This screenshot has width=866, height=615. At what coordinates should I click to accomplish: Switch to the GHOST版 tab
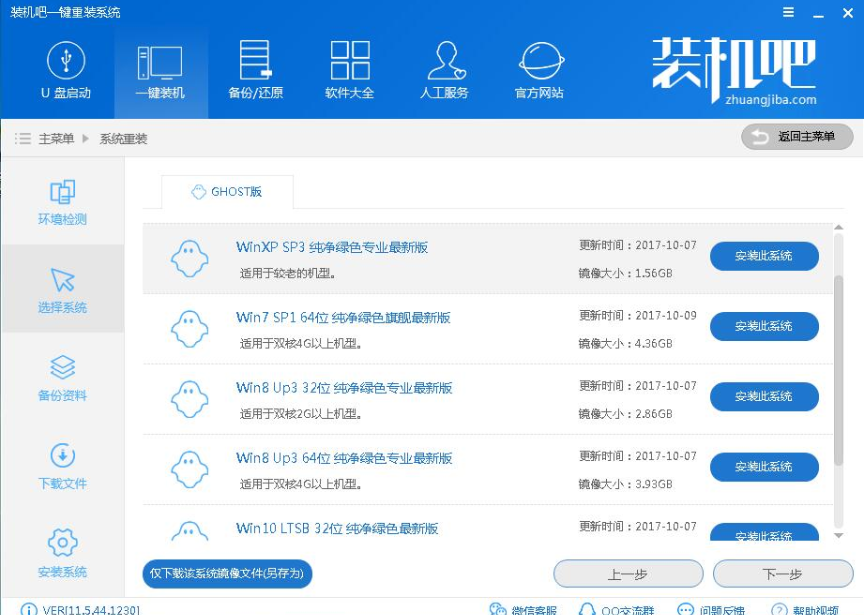pyautogui.click(x=227, y=192)
